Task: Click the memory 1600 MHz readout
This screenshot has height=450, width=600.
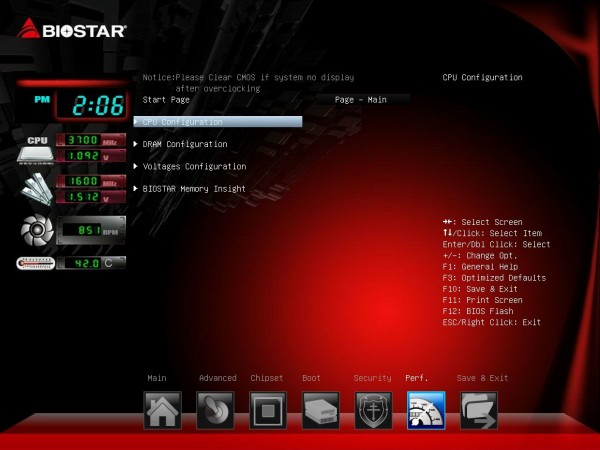Action: [91, 181]
